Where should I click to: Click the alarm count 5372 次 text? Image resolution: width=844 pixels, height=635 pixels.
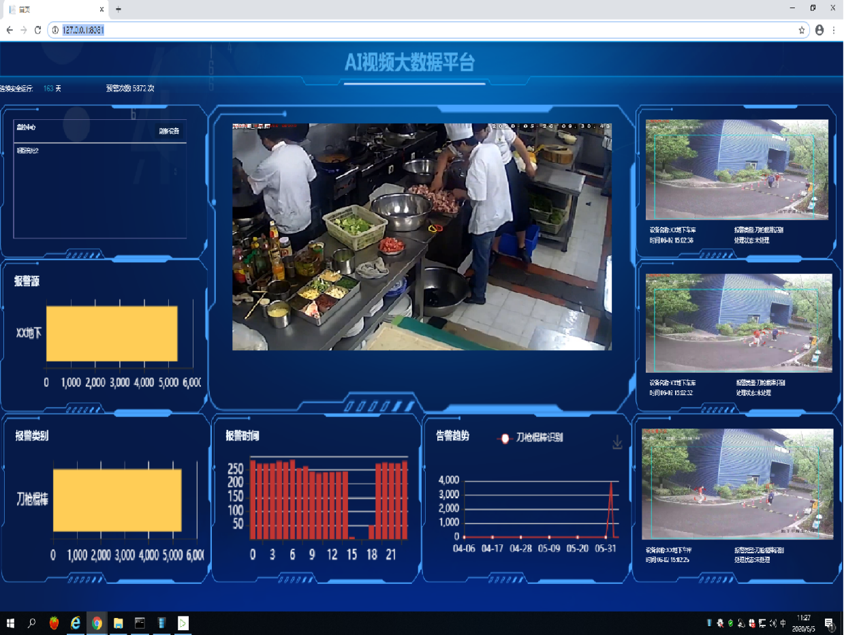(130, 88)
